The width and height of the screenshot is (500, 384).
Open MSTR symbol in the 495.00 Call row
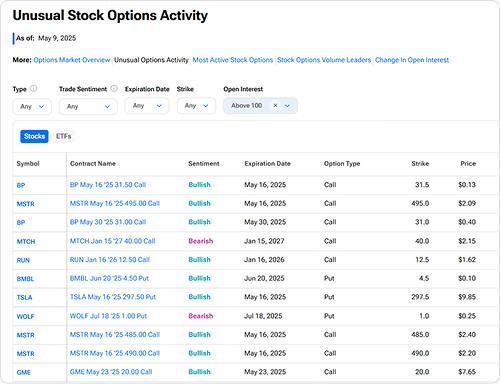(25, 204)
